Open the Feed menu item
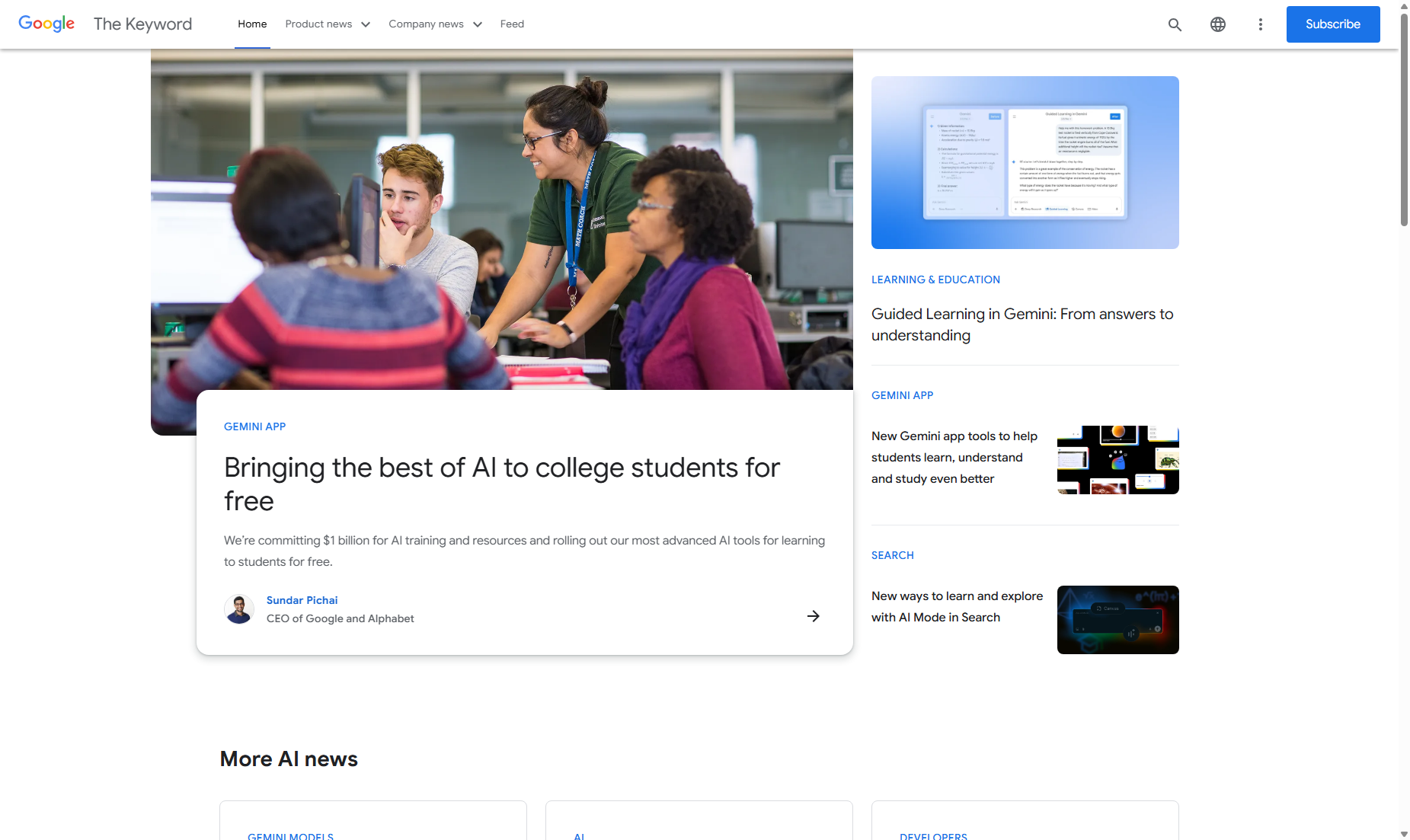 point(512,24)
